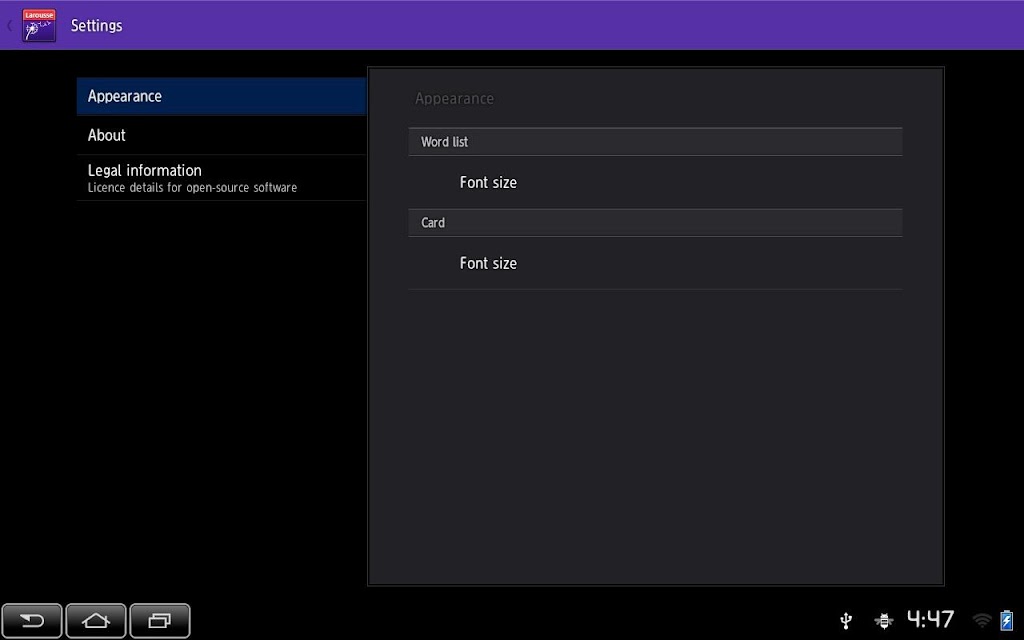Click the greyed Appearance panel heading

coord(455,99)
